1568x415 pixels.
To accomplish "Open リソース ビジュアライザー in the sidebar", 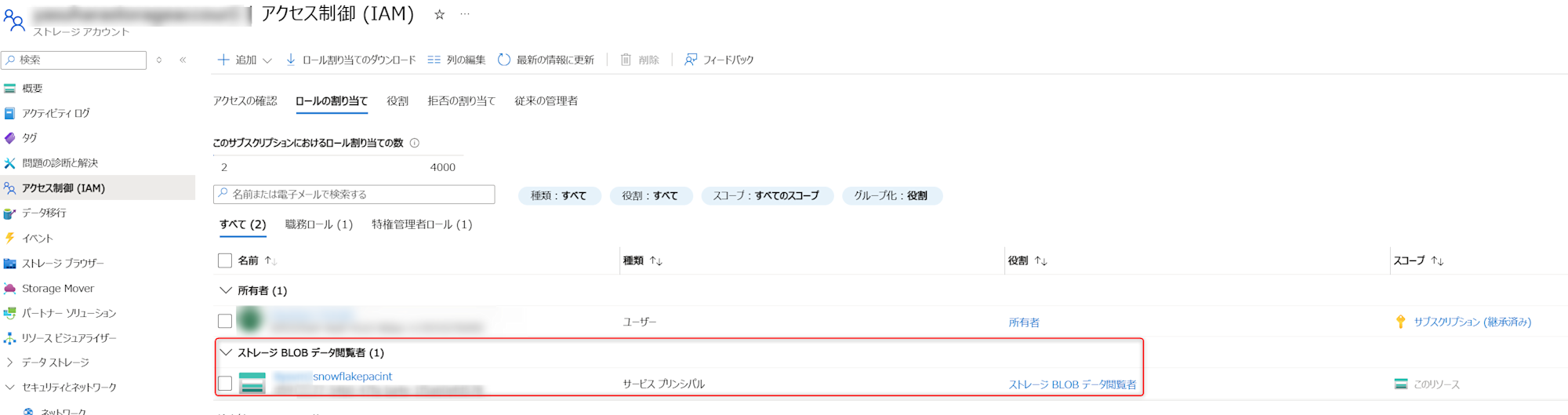I will 69,337.
